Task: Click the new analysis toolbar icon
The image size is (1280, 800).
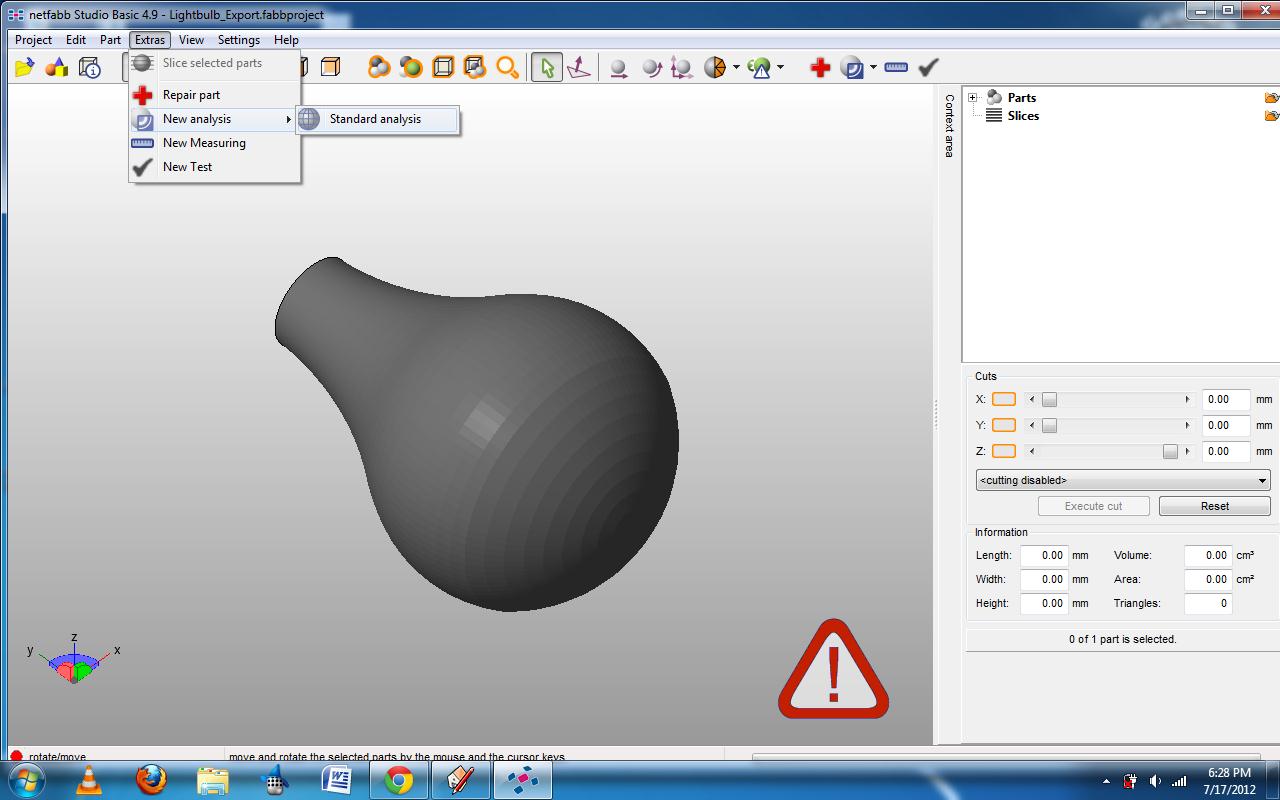Action: point(853,67)
